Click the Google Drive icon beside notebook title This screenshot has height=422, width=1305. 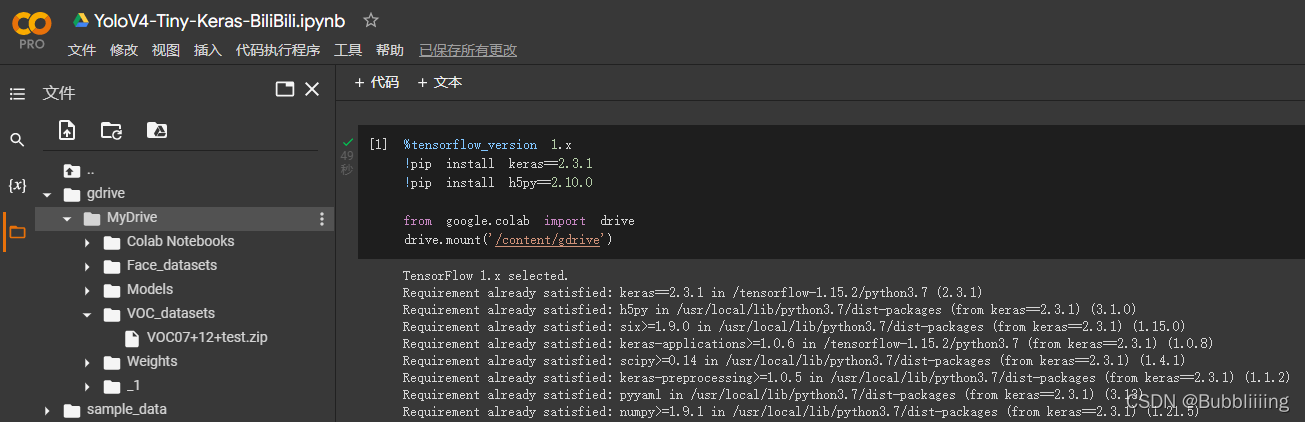click(x=81, y=20)
